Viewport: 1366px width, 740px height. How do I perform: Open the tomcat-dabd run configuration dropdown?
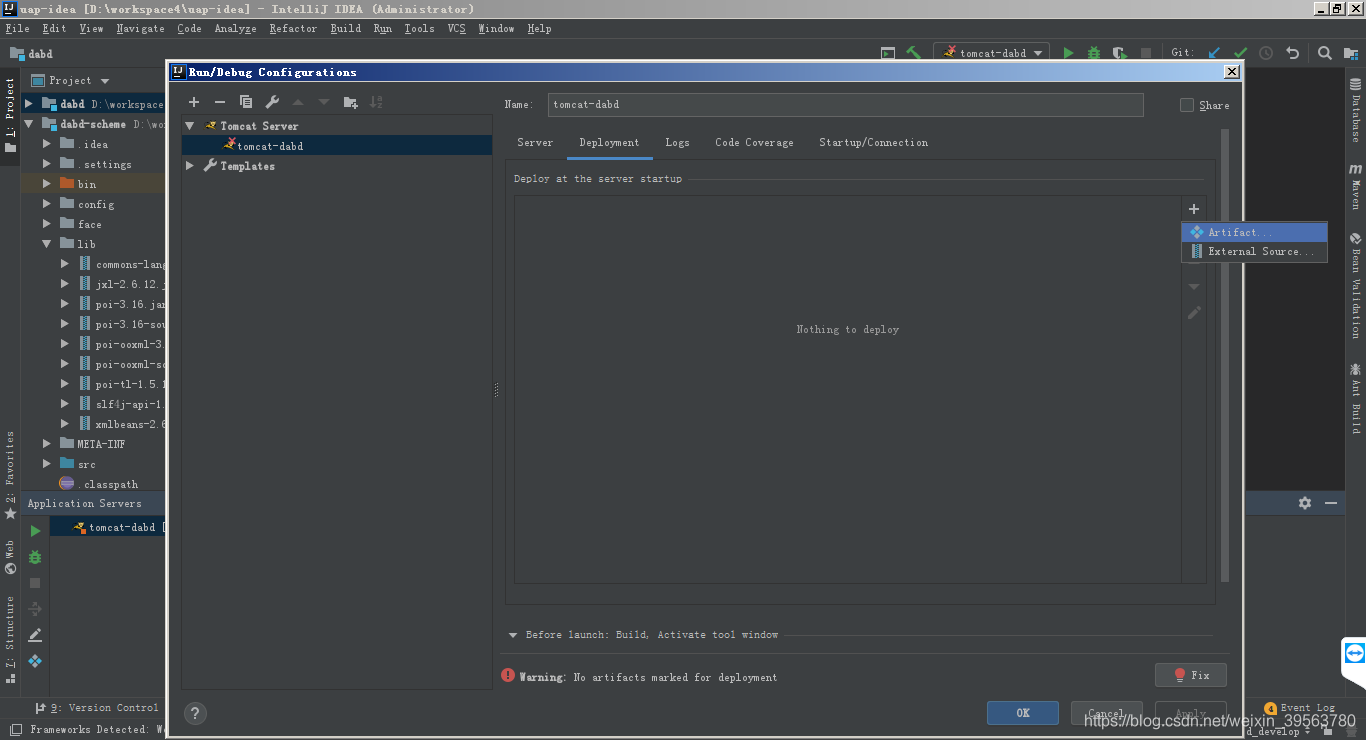tap(993, 53)
